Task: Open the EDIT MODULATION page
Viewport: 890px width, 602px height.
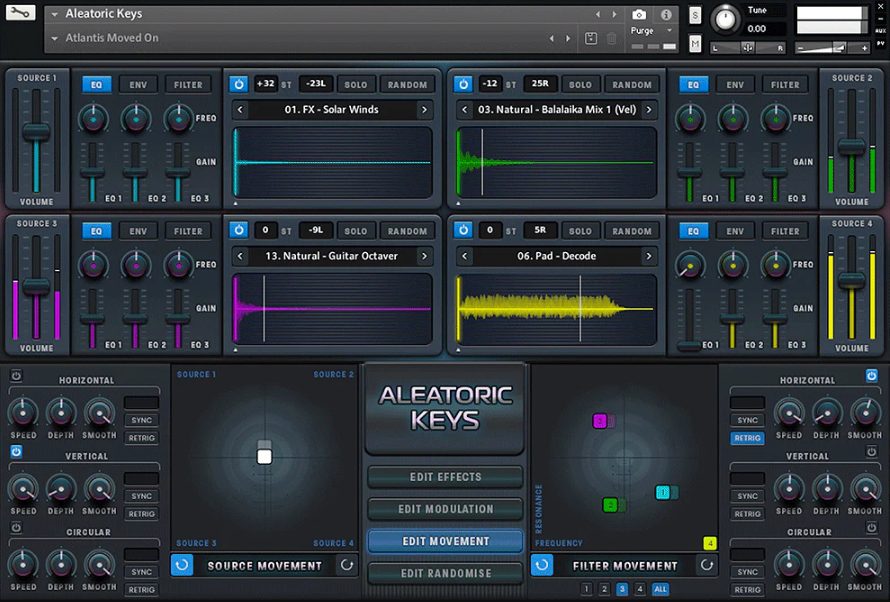Action: tap(446, 509)
